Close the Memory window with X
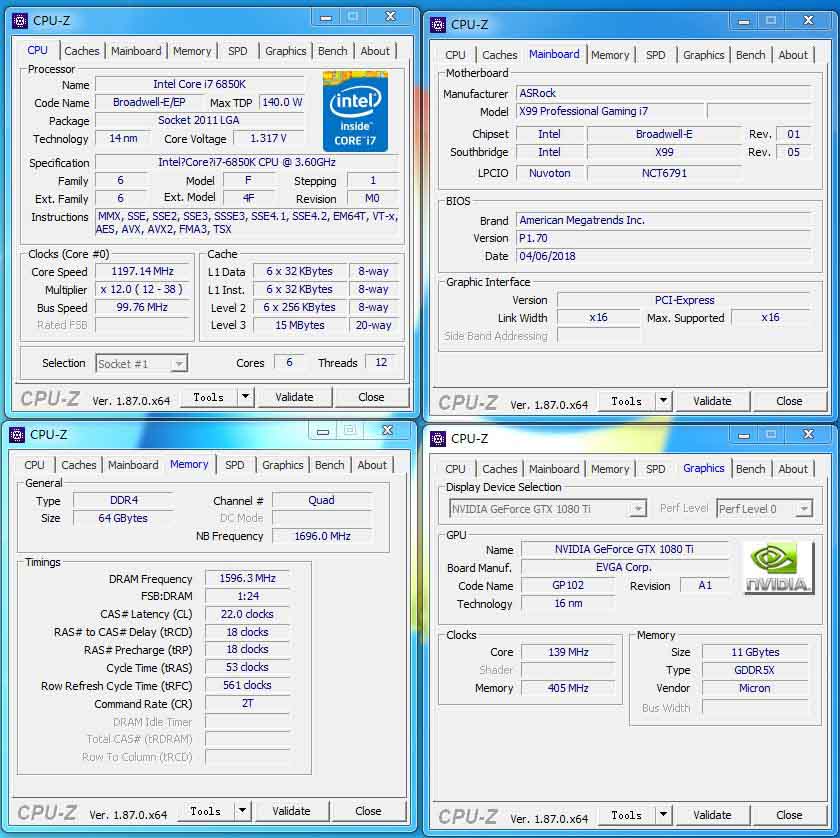The image size is (840, 838). (387, 430)
